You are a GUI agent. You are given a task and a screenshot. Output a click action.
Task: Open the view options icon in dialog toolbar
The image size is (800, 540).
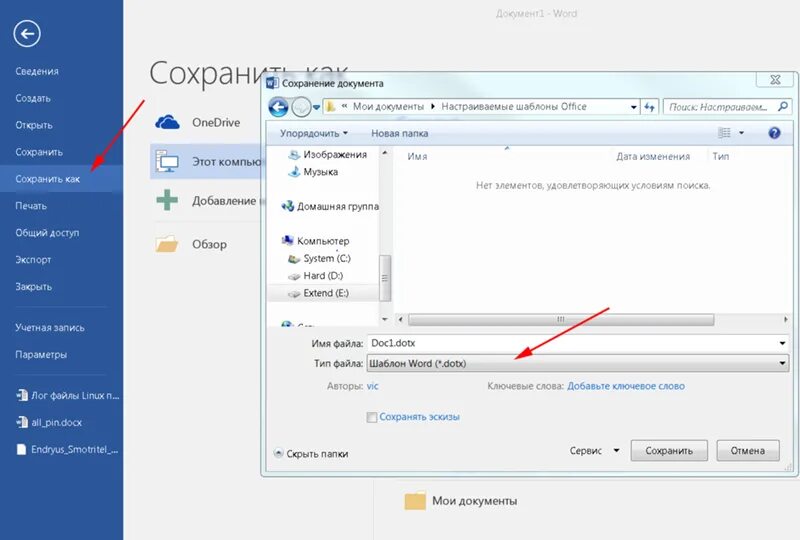(724, 133)
